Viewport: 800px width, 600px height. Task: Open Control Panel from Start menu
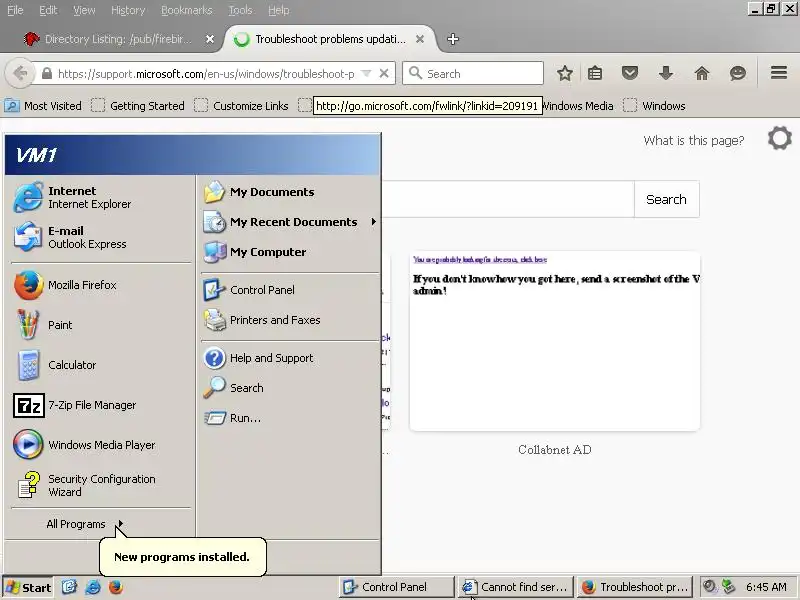click(x=290, y=290)
